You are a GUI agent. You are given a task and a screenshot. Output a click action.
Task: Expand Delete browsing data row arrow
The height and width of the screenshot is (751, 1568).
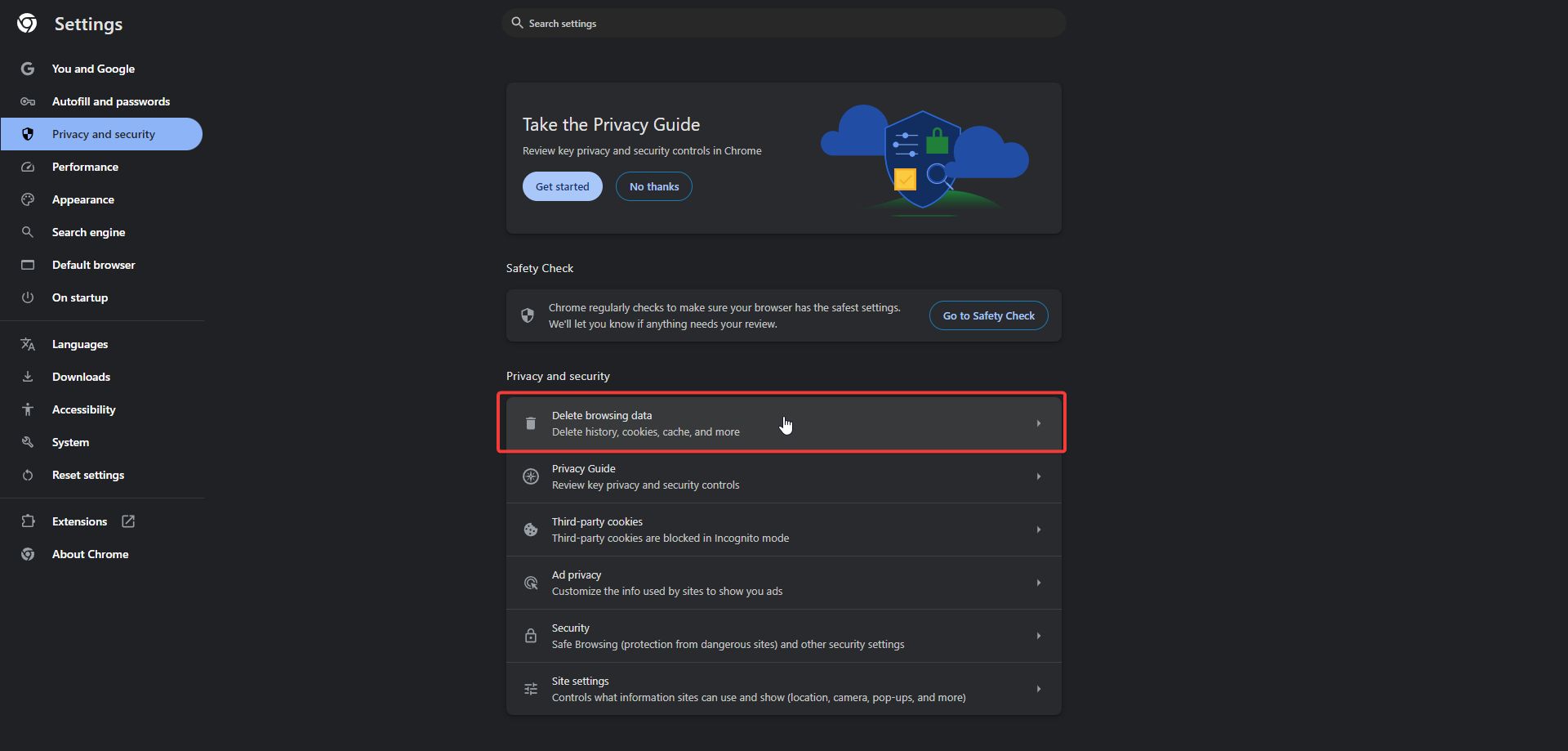point(1039,423)
